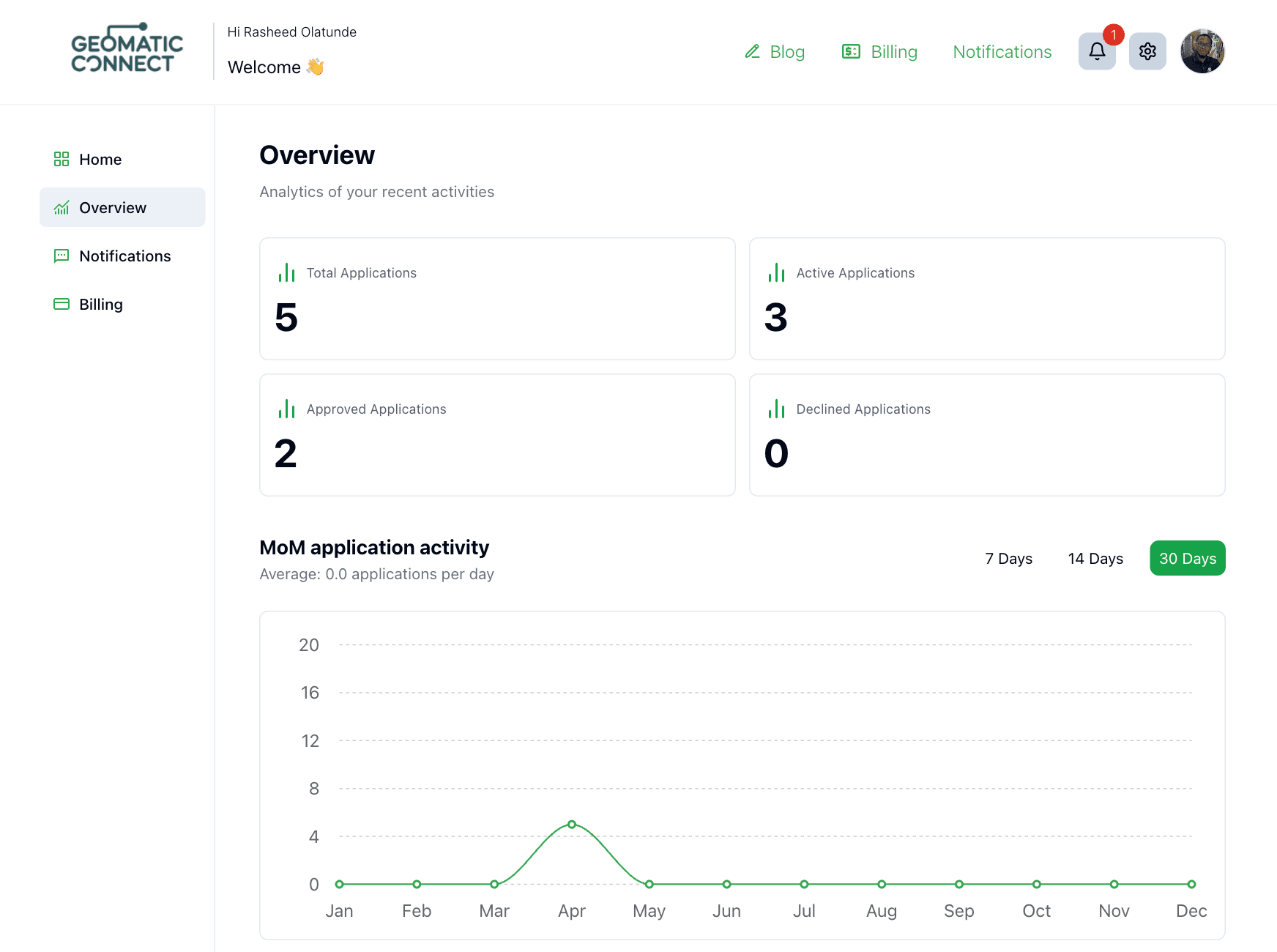The width and height of the screenshot is (1277, 952).
Task: Open the notification bell icon
Action: [x=1096, y=51]
